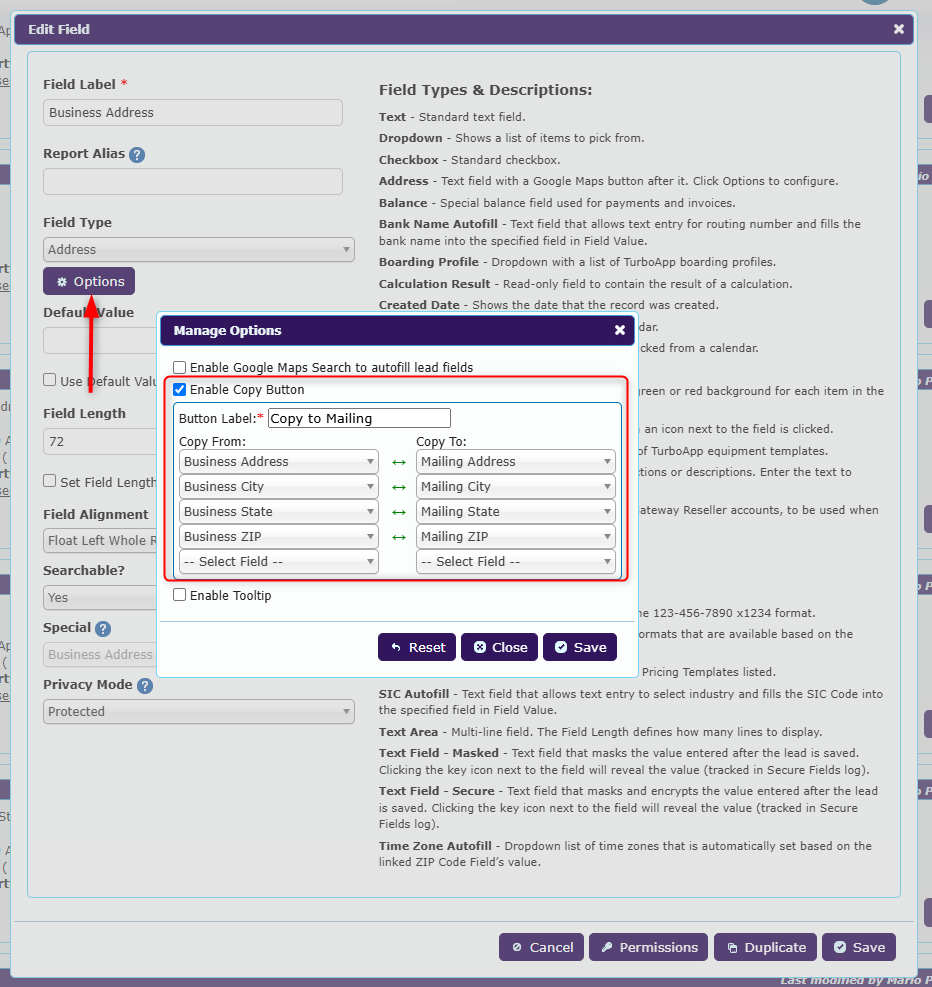Save the Edit Field dialog

(x=859, y=947)
